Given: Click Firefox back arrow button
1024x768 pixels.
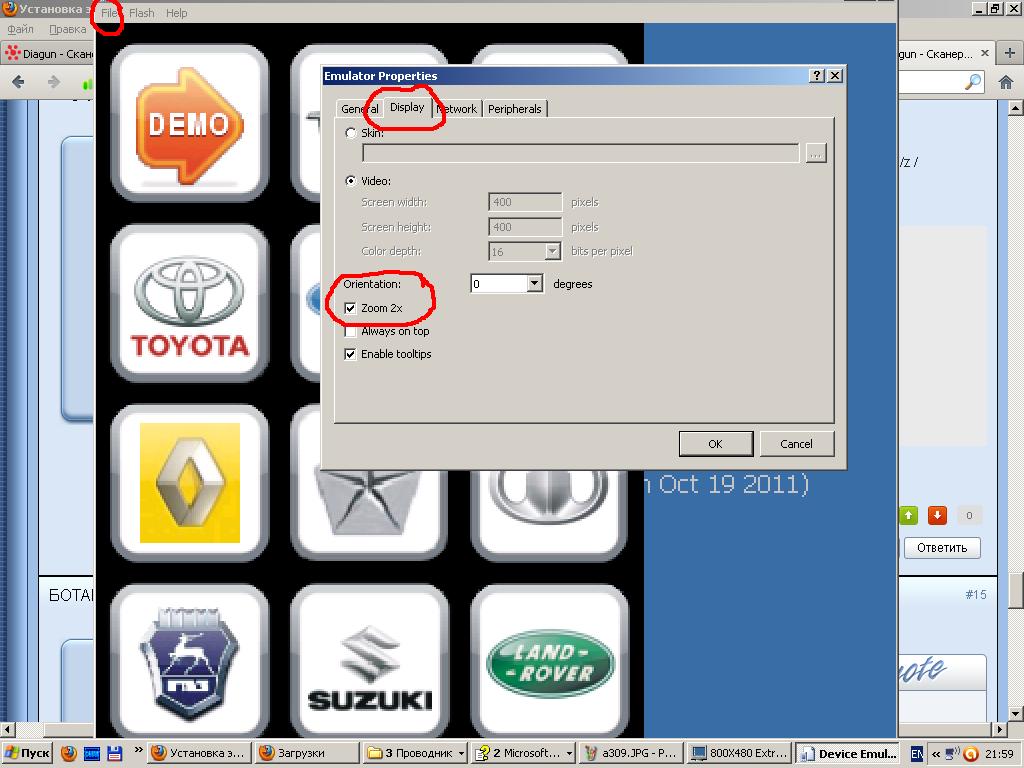Looking at the screenshot, I should tap(18, 82).
